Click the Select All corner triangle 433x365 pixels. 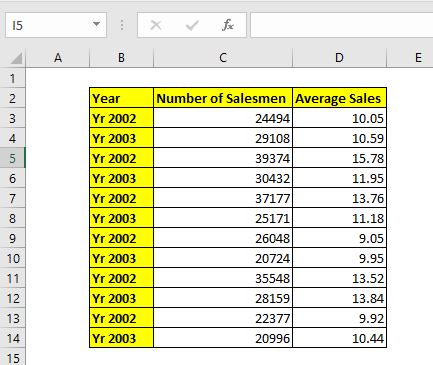click(16, 58)
